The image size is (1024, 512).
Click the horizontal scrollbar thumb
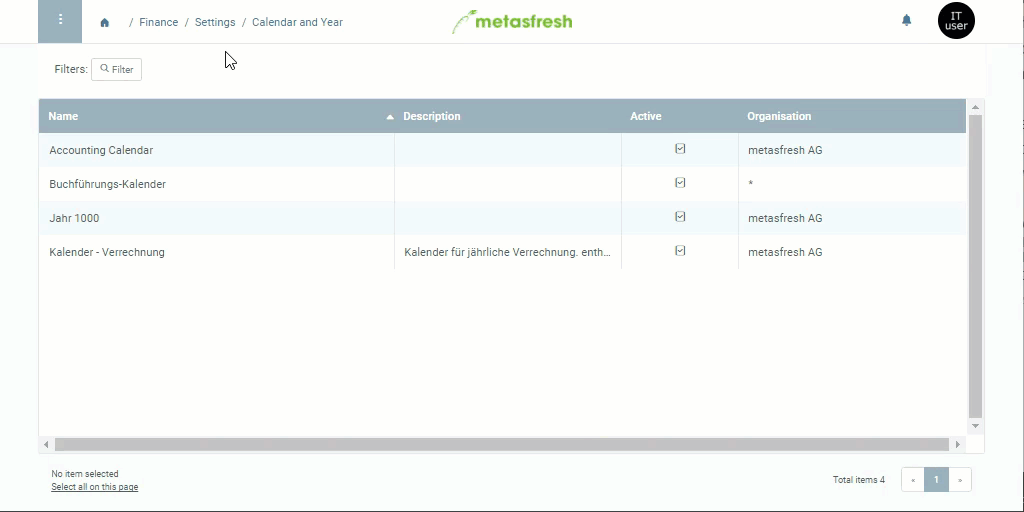click(x=502, y=445)
